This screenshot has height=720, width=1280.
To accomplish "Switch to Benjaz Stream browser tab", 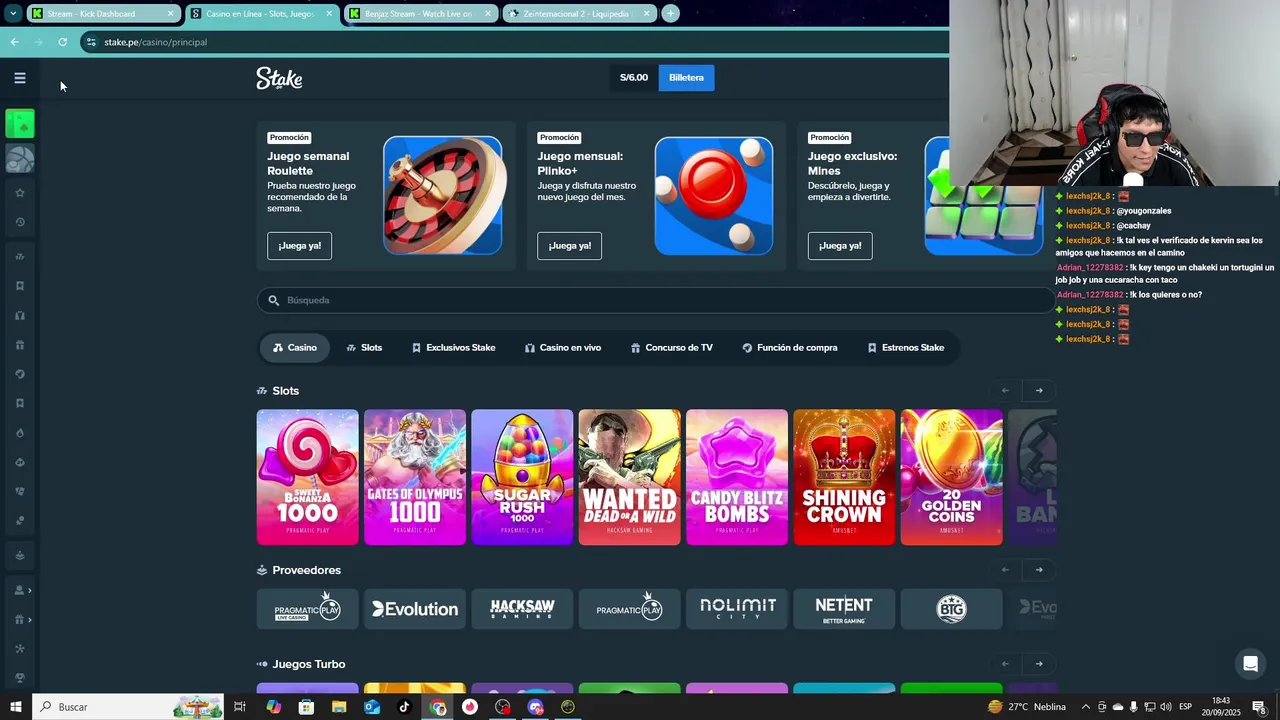I will (420, 14).
